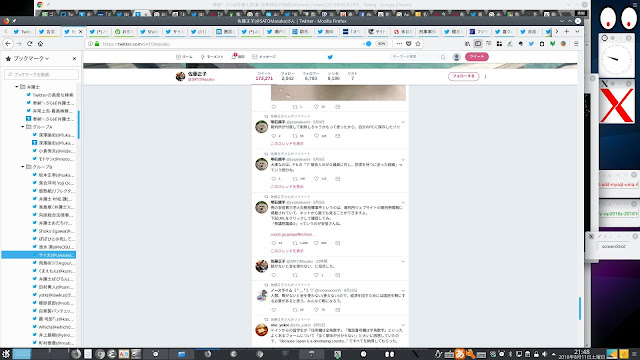
Task: Go to the Firefox home page icon
Action: [x=40, y=44]
